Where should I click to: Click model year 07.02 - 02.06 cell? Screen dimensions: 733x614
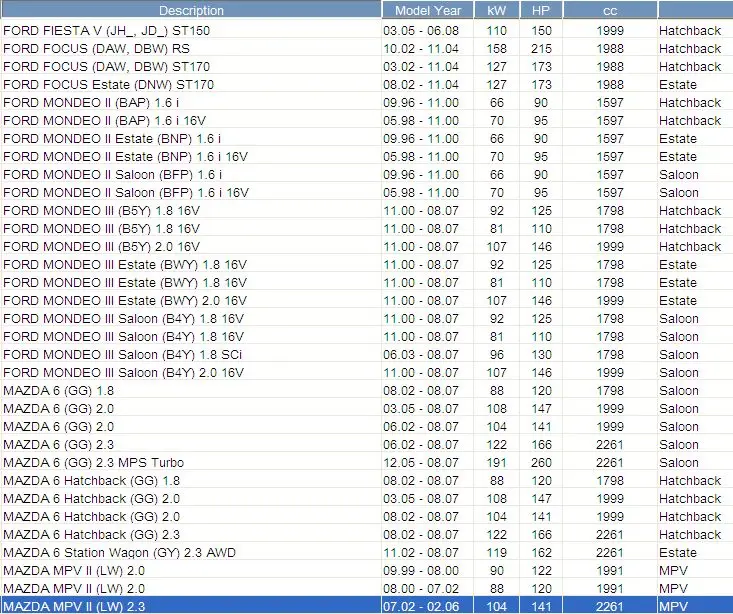tap(428, 607)
